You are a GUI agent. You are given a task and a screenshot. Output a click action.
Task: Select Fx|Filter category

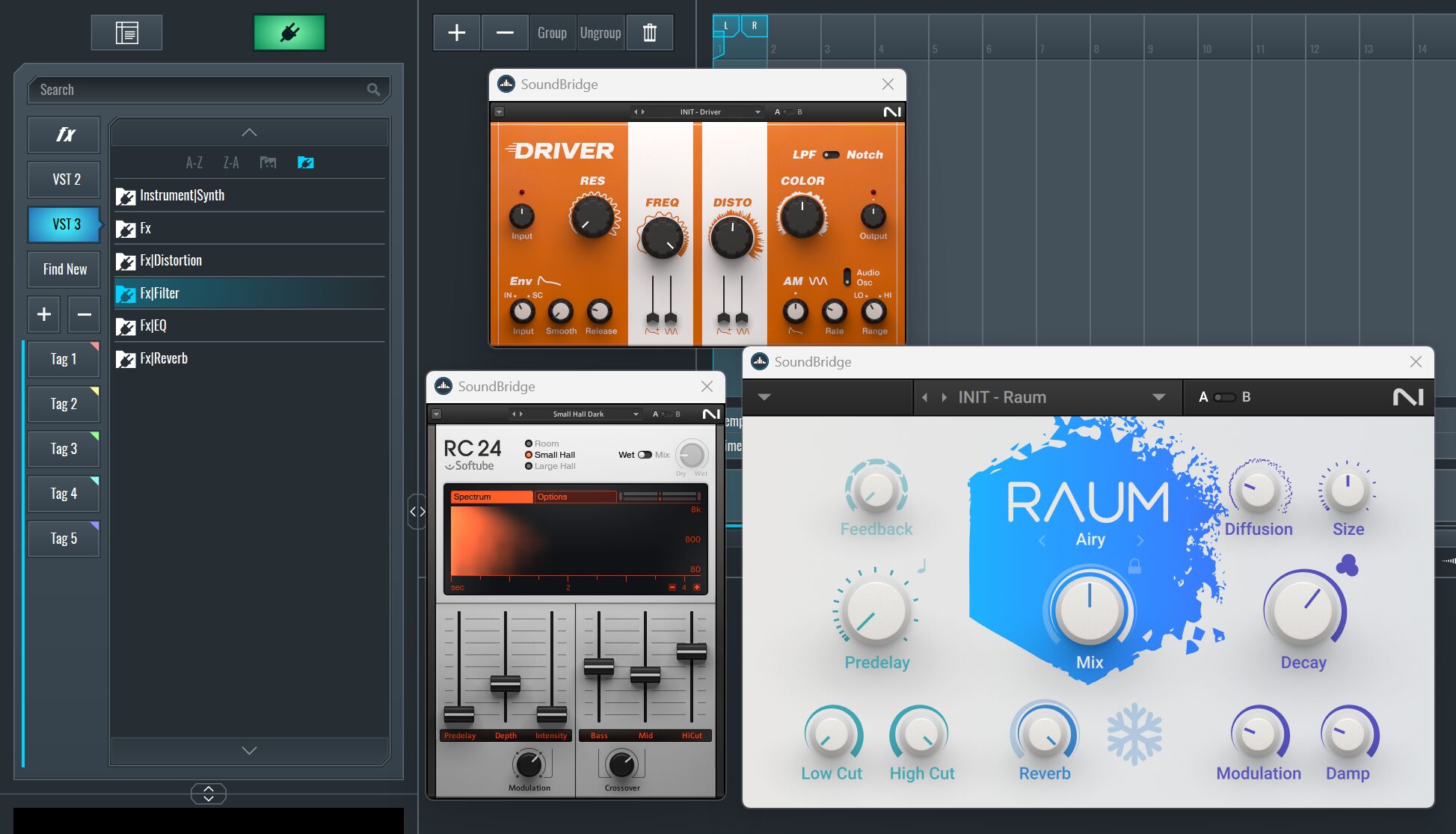[x=250, y=293]
